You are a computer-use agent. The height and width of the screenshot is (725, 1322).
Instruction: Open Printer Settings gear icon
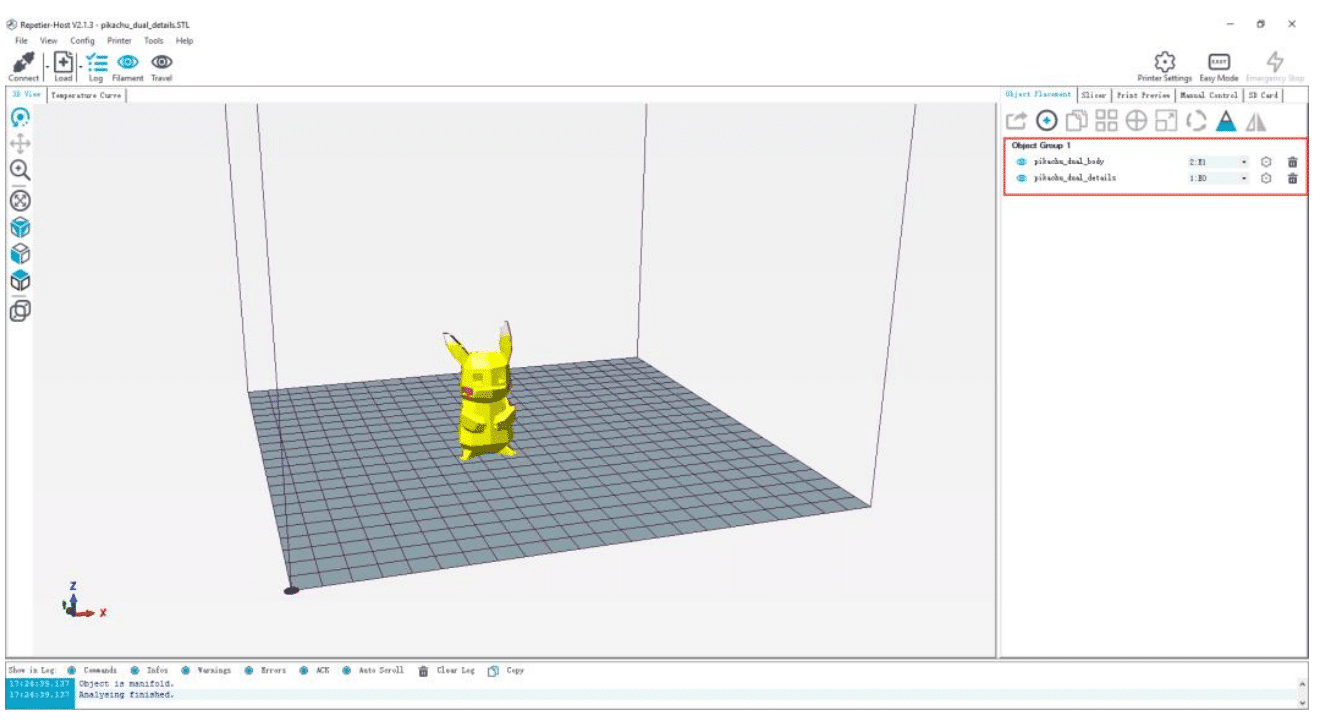tap(1164, 62)
